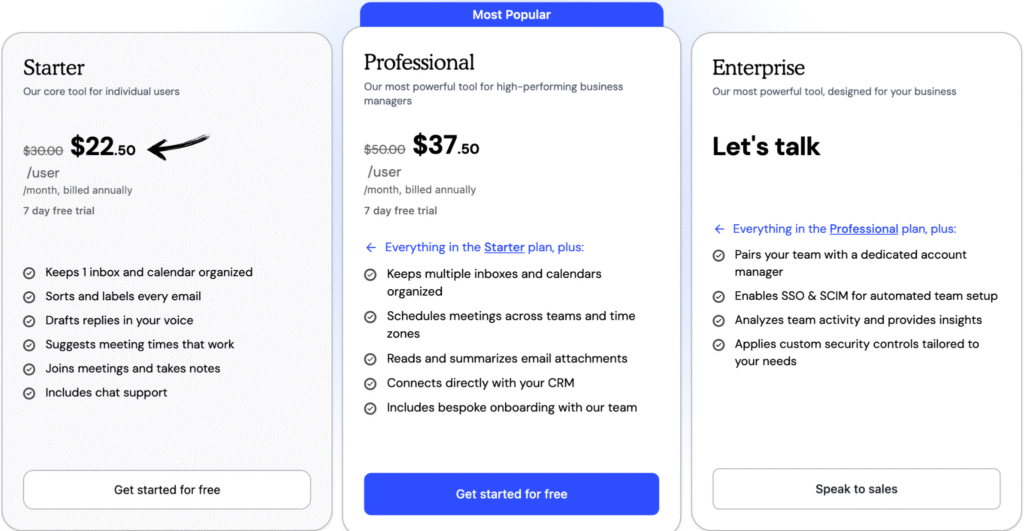
Task: Open the 'Professional' plan link in Enterprise card
Action: [863, 229]
